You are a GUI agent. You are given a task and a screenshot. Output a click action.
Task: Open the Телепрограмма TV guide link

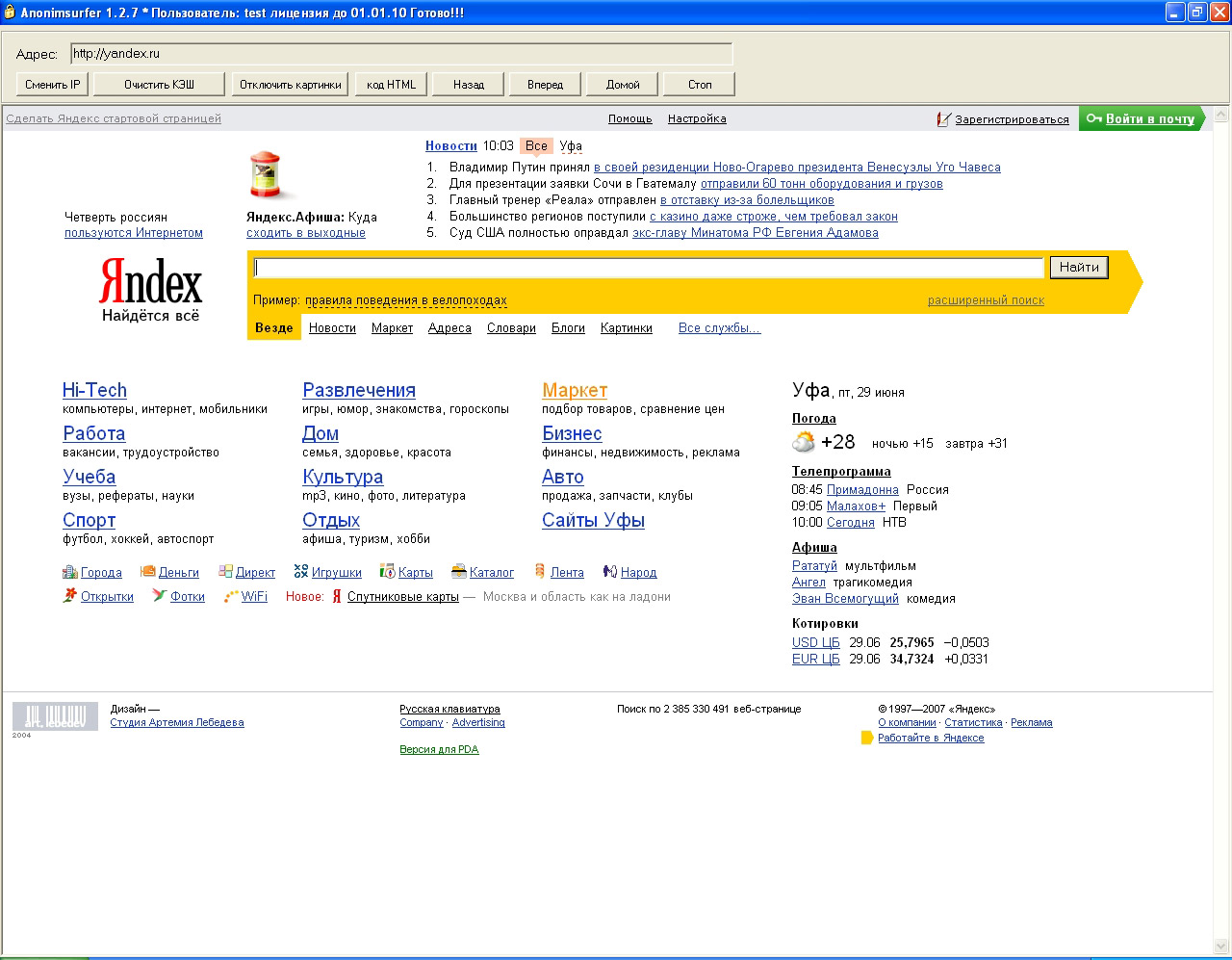tap(841, 471)
